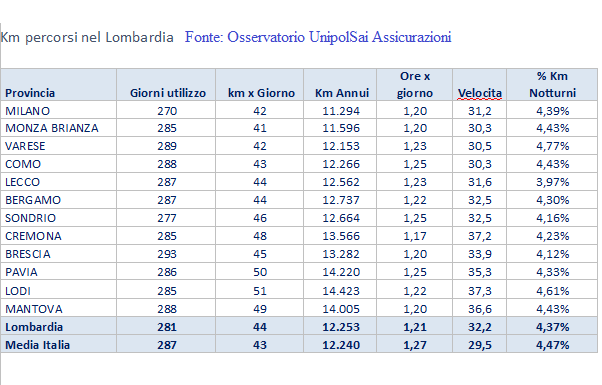This screenshot has height=385, width=602.
Task: Select Milano's Km Annui value 11.294
Action: (341, 111)
